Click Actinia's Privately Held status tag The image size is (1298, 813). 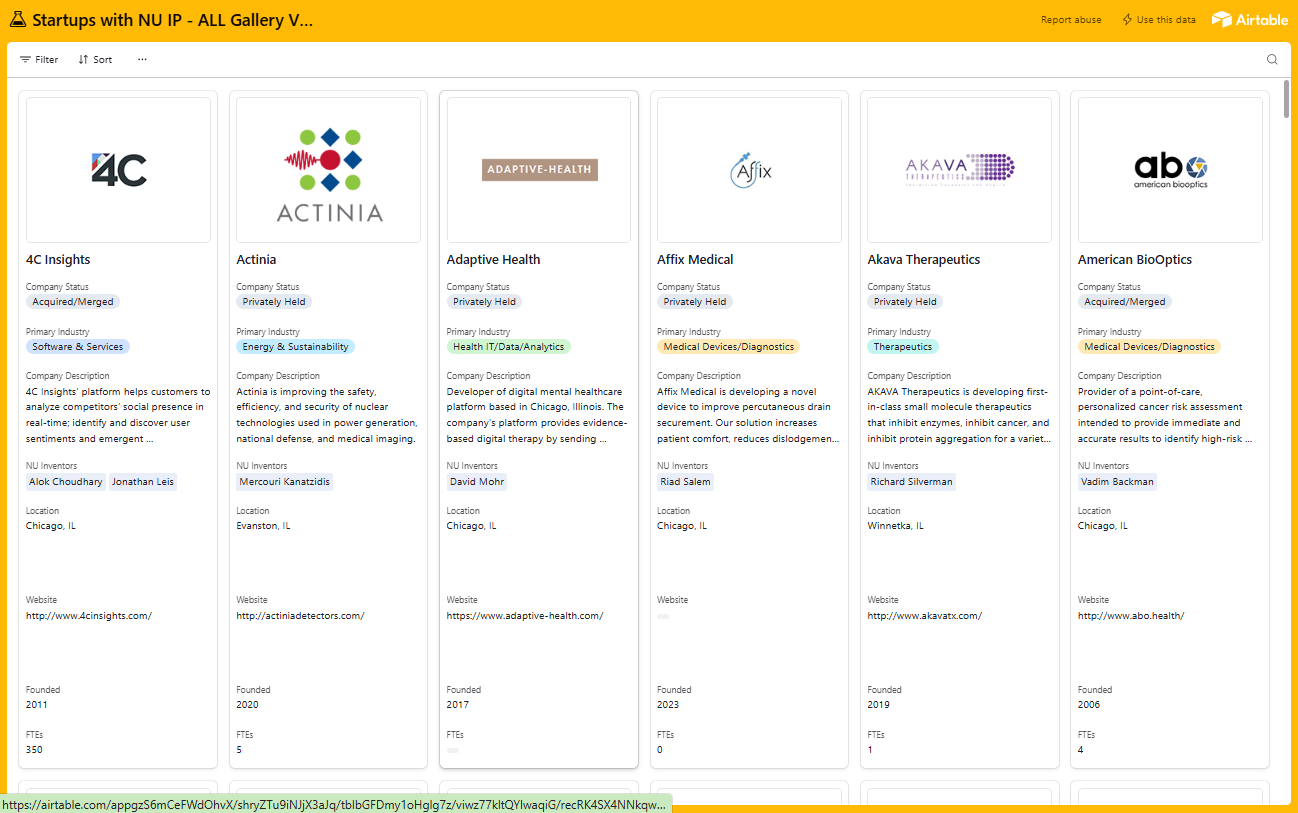[274, 302]
